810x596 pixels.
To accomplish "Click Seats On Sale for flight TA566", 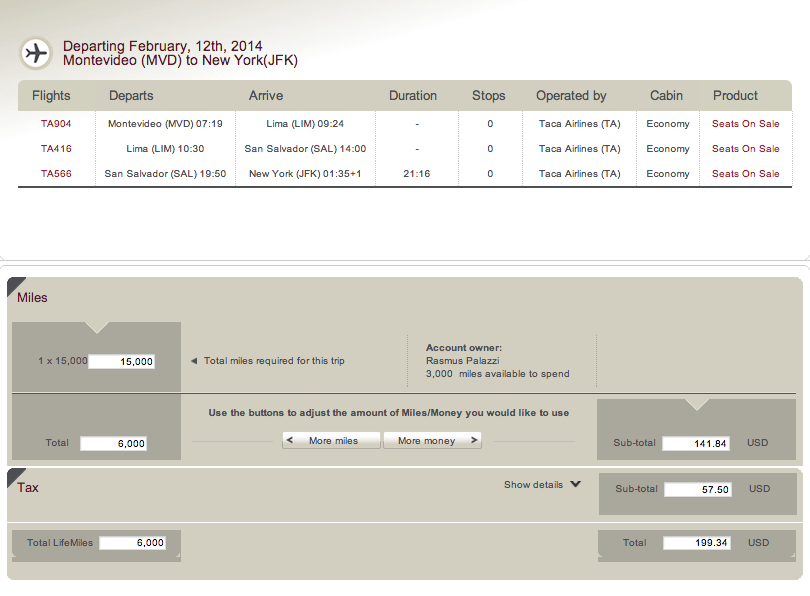I will [745, 174].
